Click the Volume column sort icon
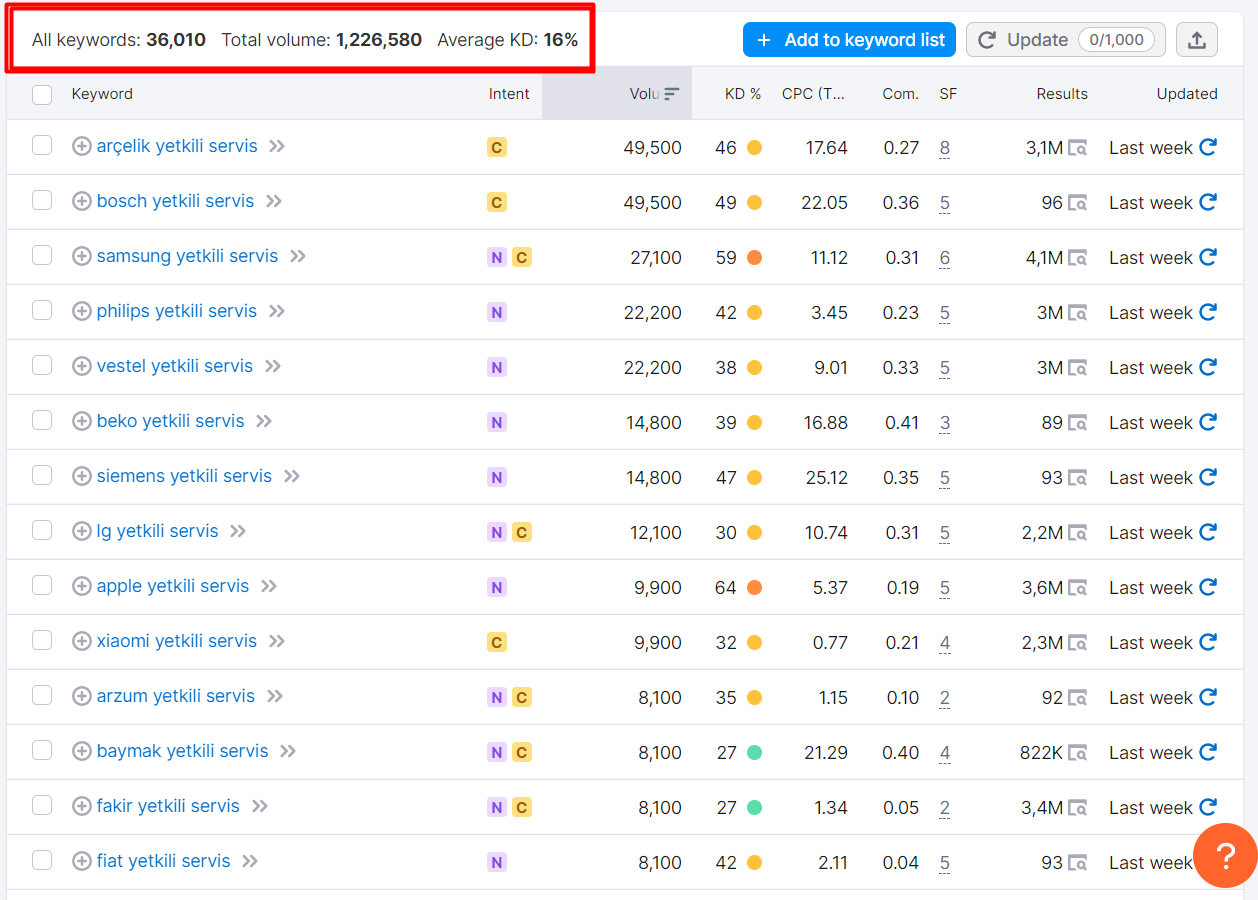Image resolution: width=1258 pixels, height=900 pixels. tap(671, 94)
